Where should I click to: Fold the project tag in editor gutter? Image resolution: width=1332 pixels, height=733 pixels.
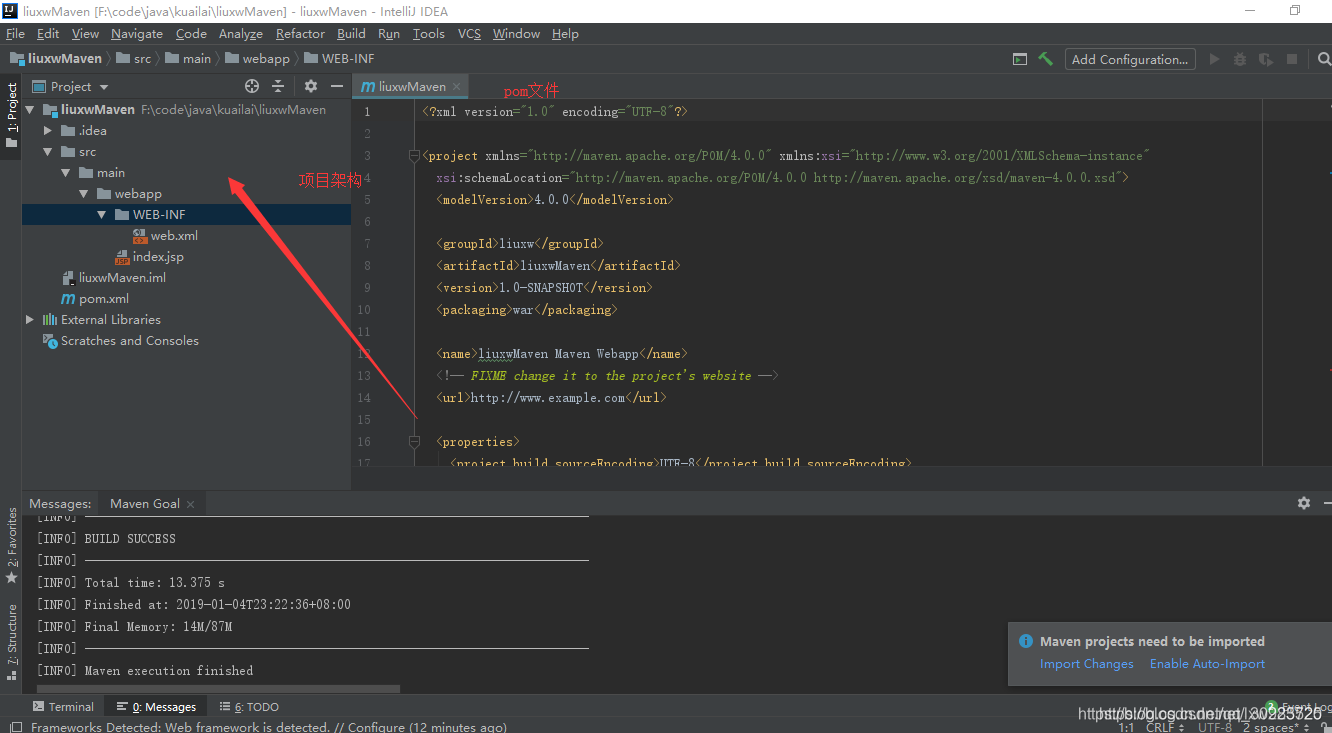click(414, 156)
